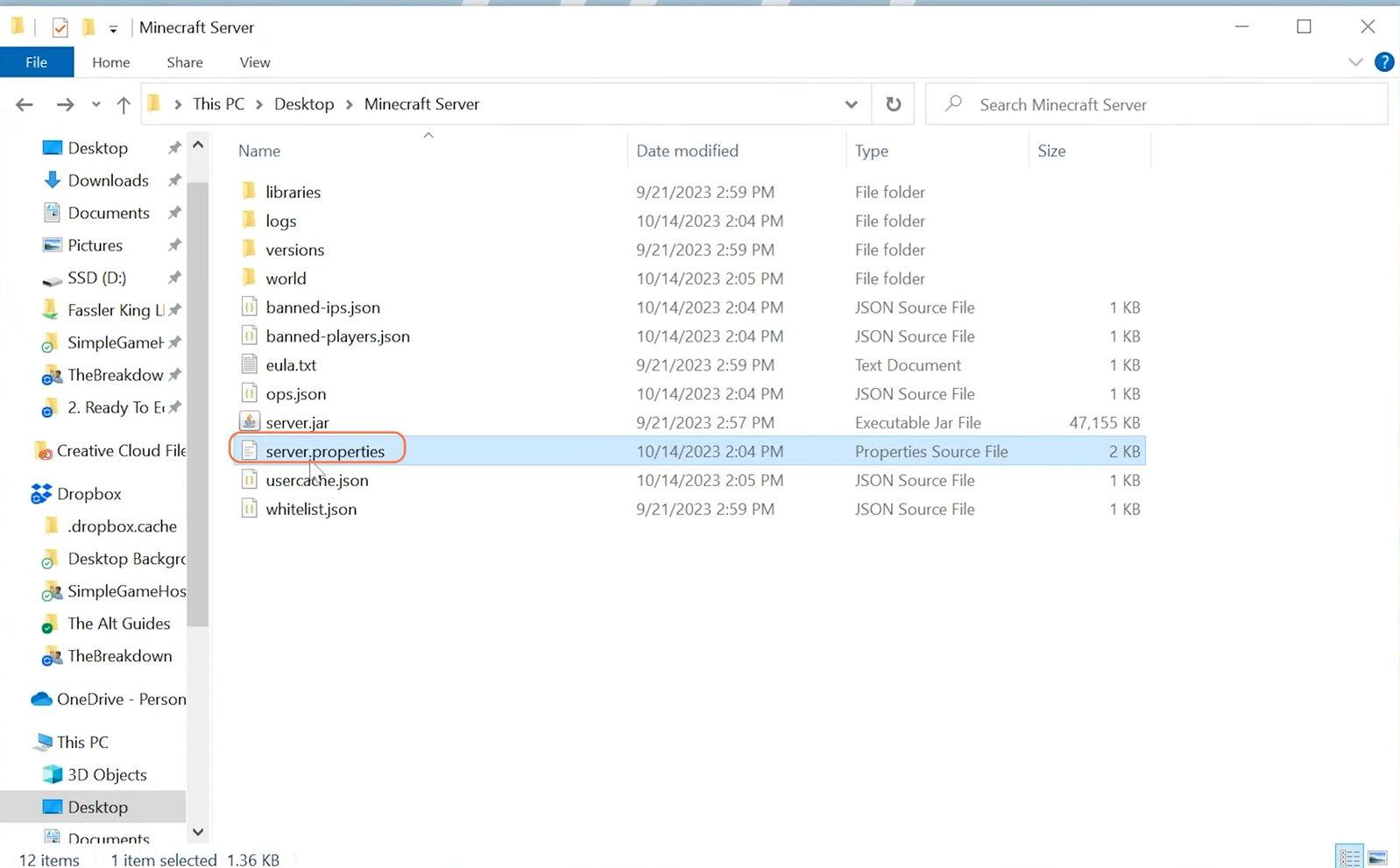The height and width of the screenshot is (868, 1400).
Task: Click the Executable Jar File type cell
Action: pos(918,422)
